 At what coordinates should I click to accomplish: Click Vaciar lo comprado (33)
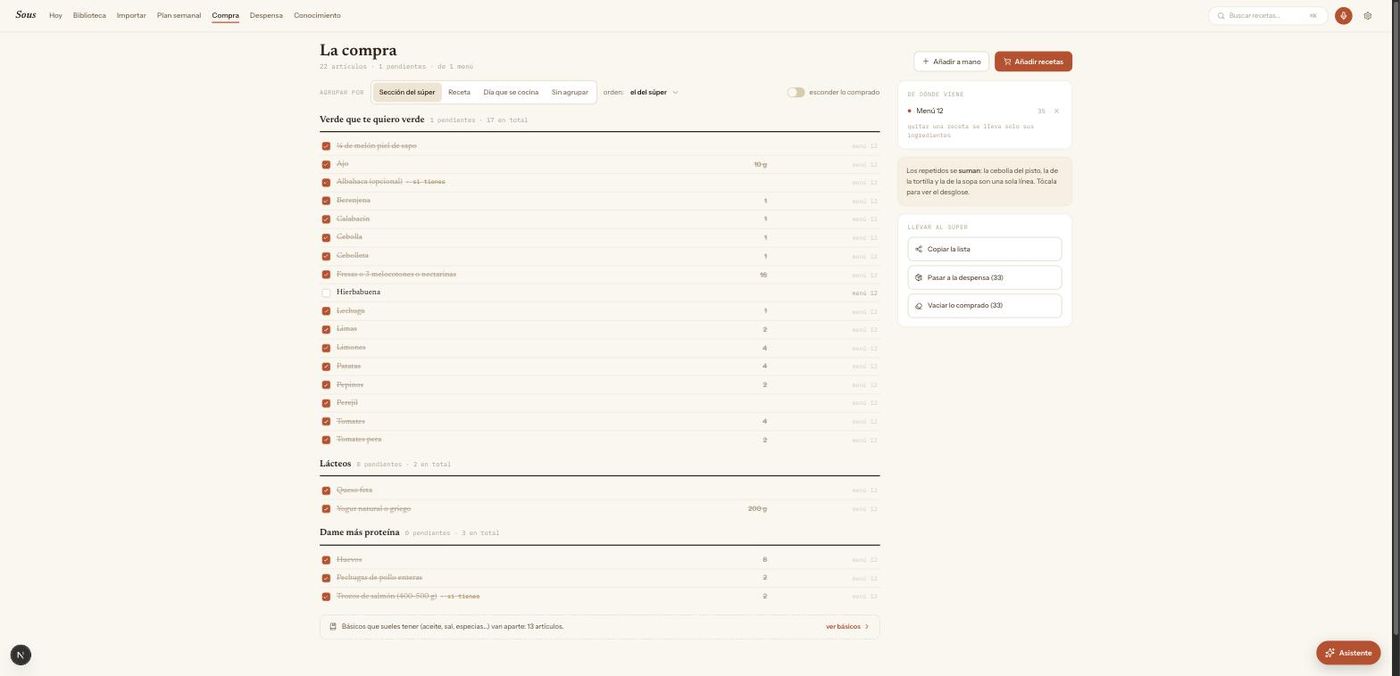click(985, 305)
